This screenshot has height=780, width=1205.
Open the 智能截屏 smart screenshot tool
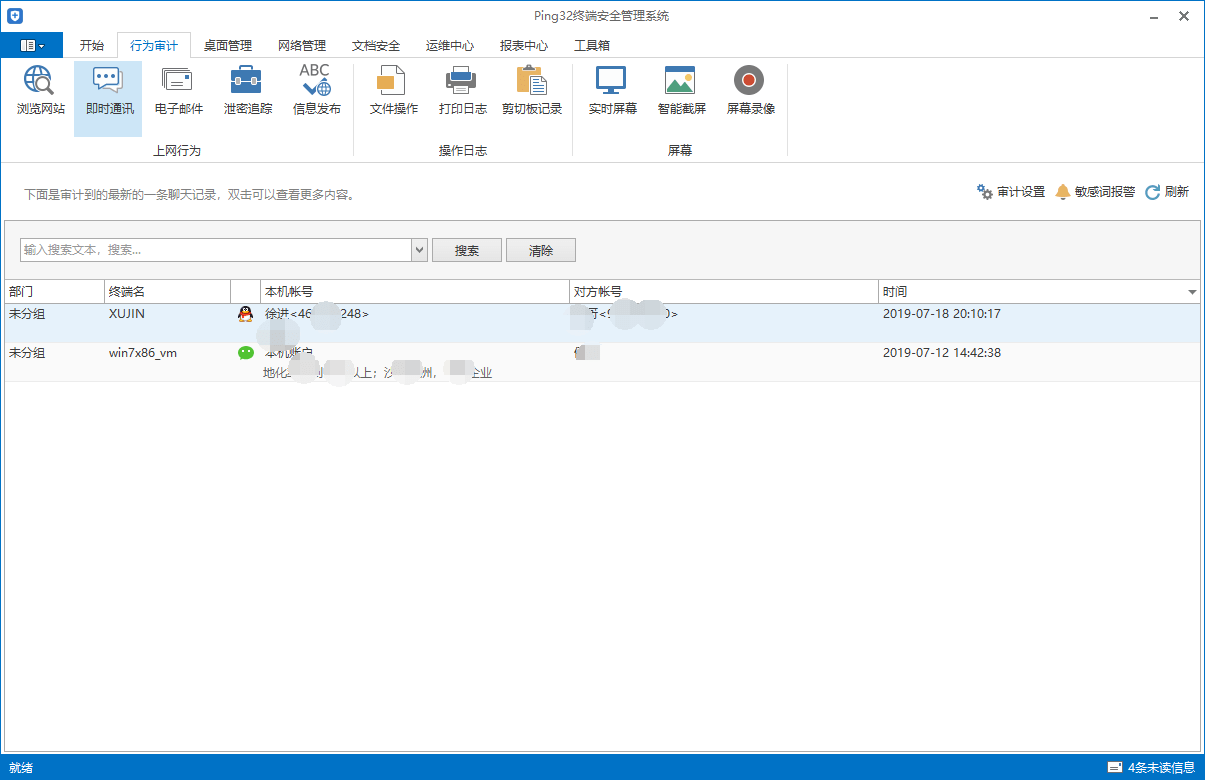point(681,91)
